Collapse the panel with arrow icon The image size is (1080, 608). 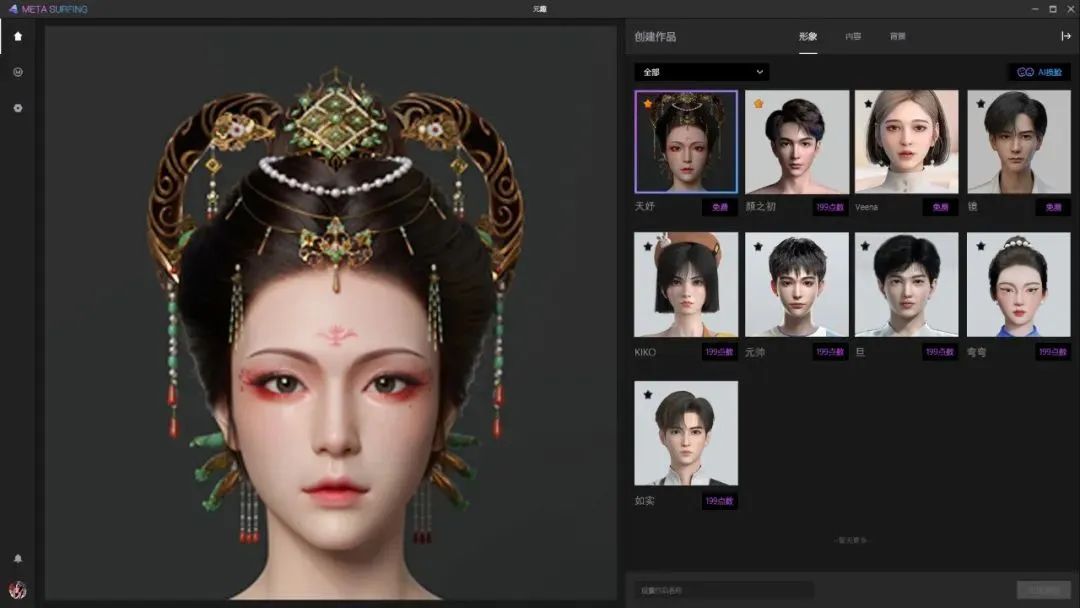[1066, 36]
